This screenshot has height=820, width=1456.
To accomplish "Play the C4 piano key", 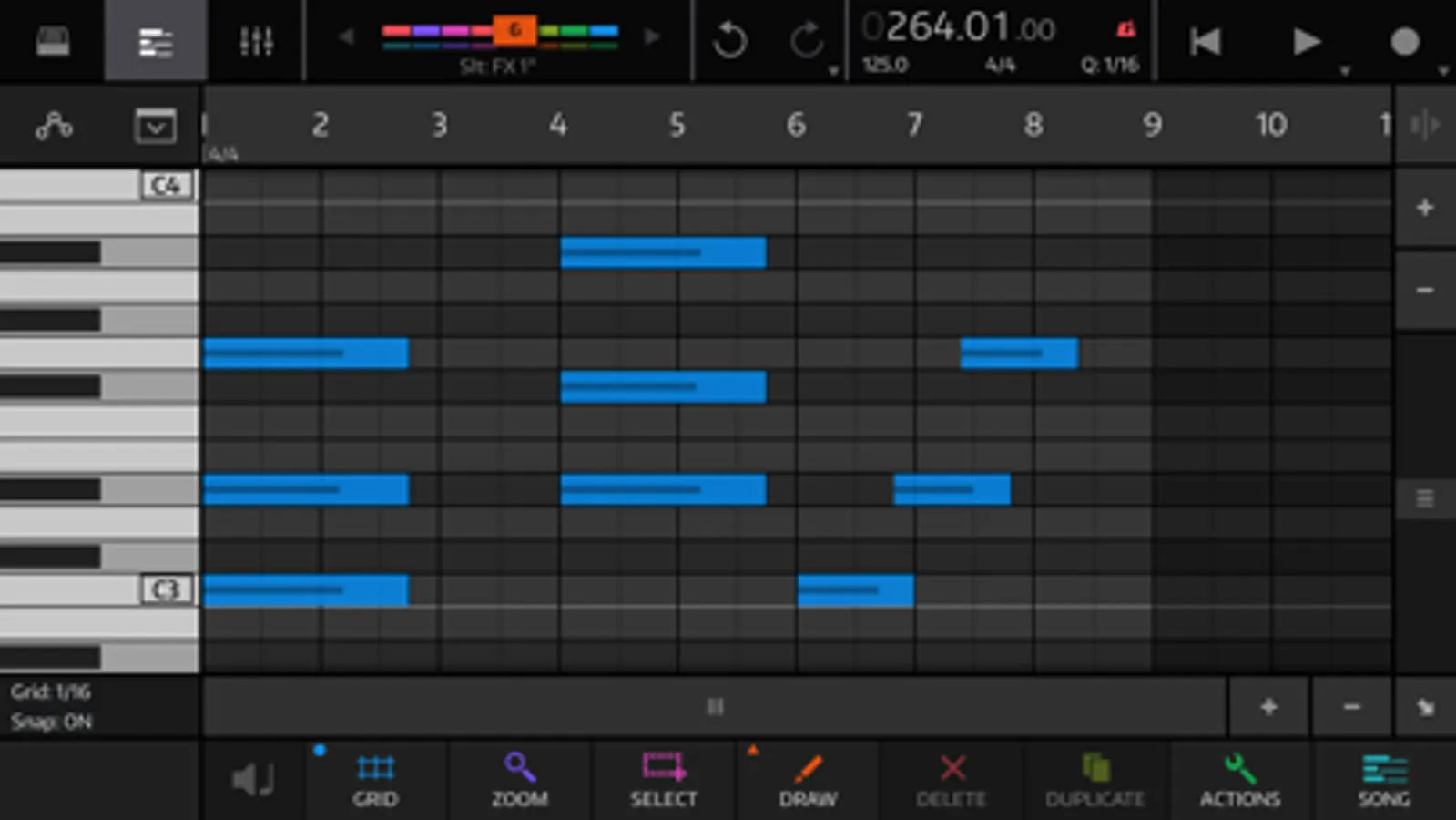I will (98, 186).
